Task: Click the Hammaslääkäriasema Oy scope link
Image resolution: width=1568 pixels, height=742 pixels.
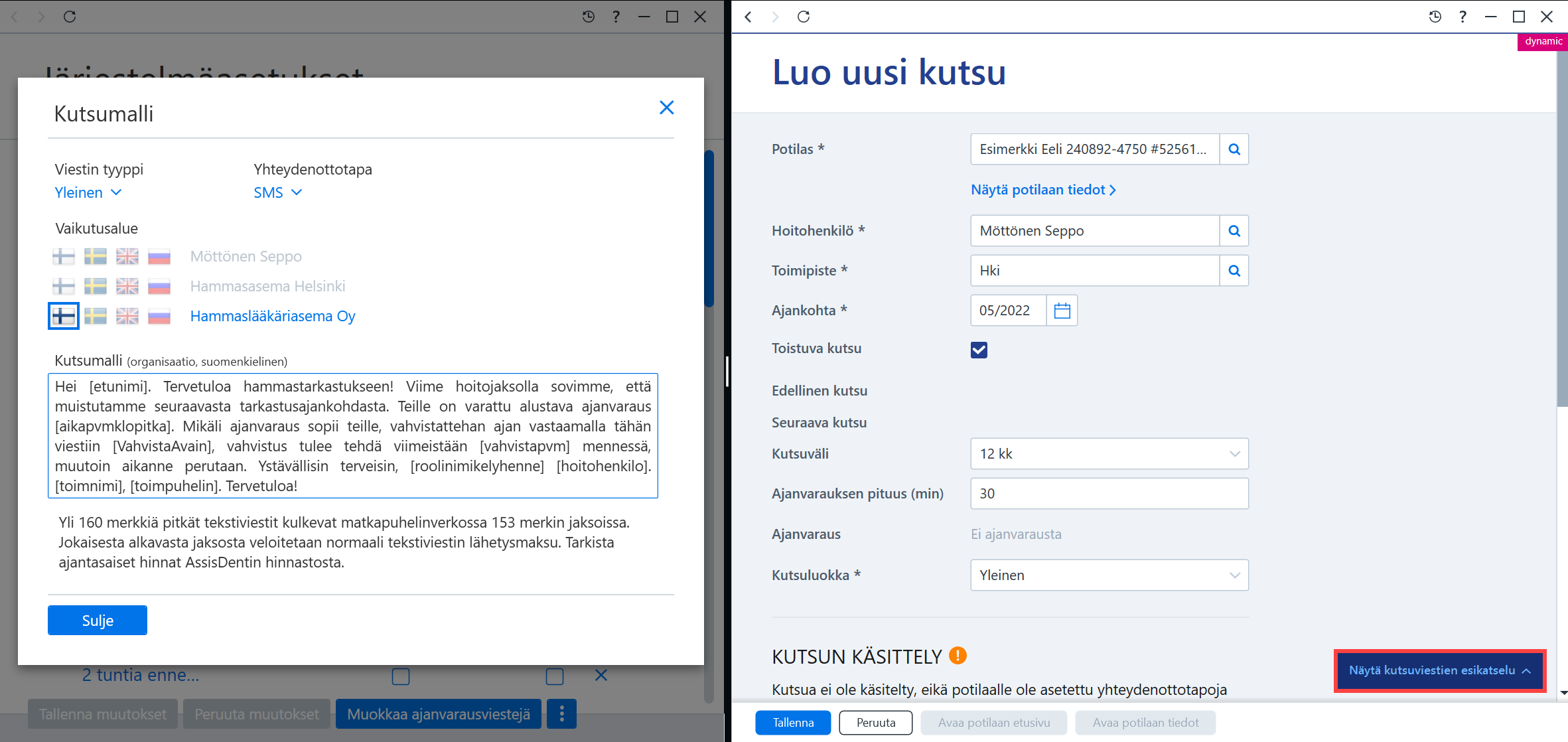Action: 273,316
